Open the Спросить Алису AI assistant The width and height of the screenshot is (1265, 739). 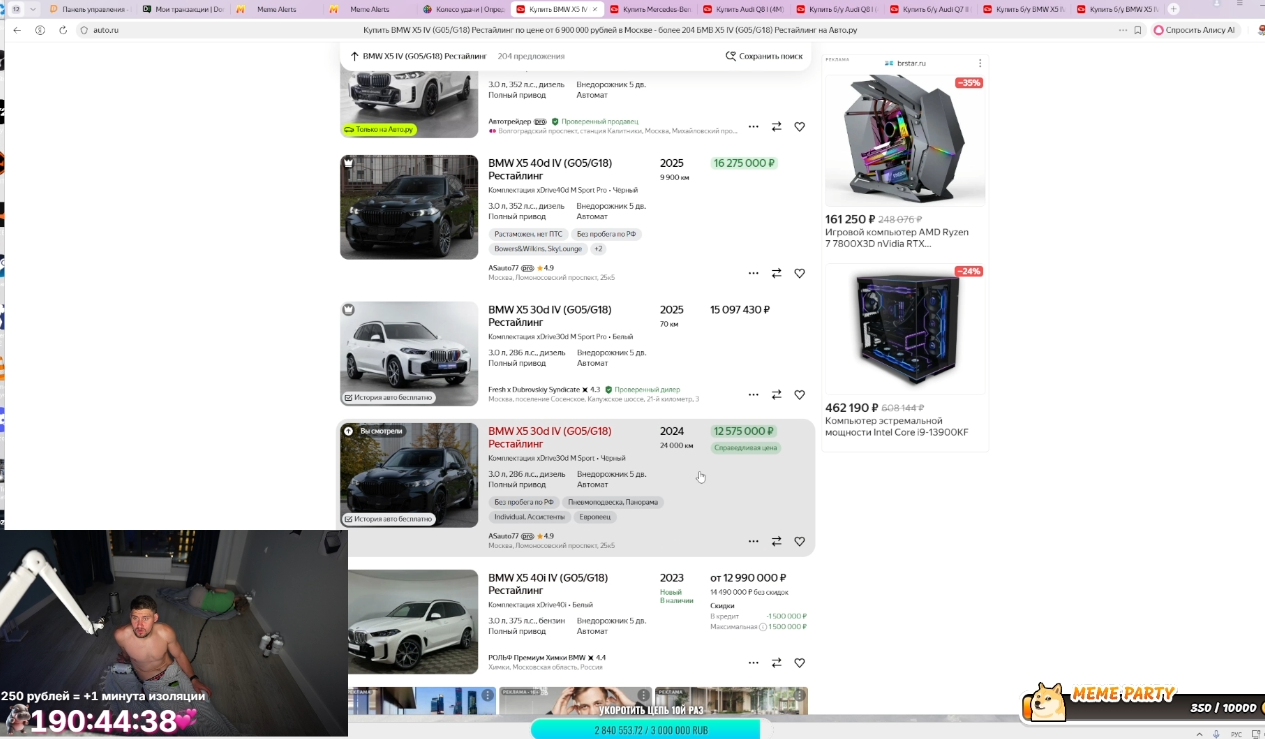pyautogui.click(x=1195, y=30)
